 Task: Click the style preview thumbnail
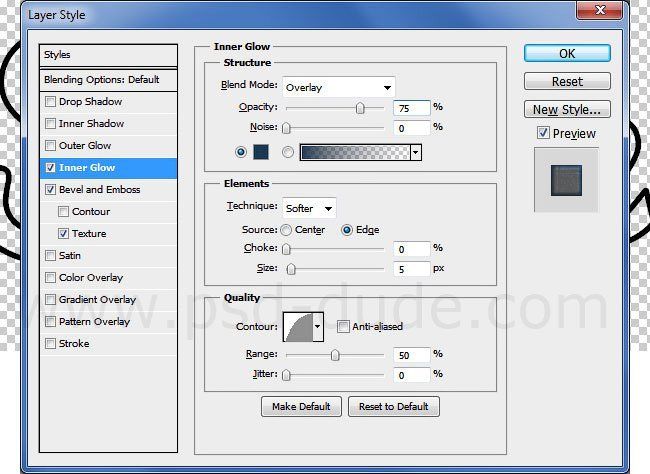[x=566, y=180]
